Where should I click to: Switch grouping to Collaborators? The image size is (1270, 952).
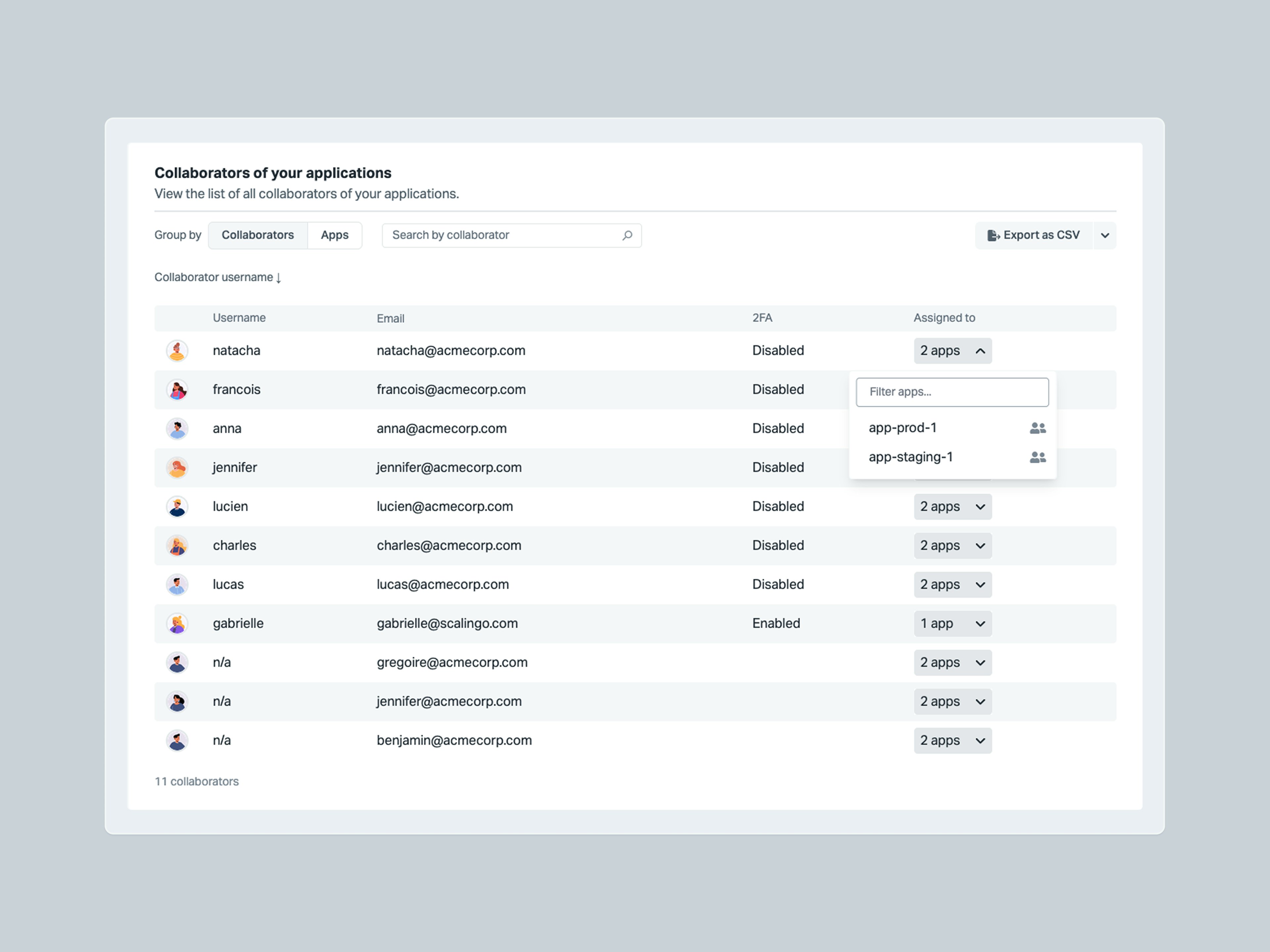[x=258, y=235]
